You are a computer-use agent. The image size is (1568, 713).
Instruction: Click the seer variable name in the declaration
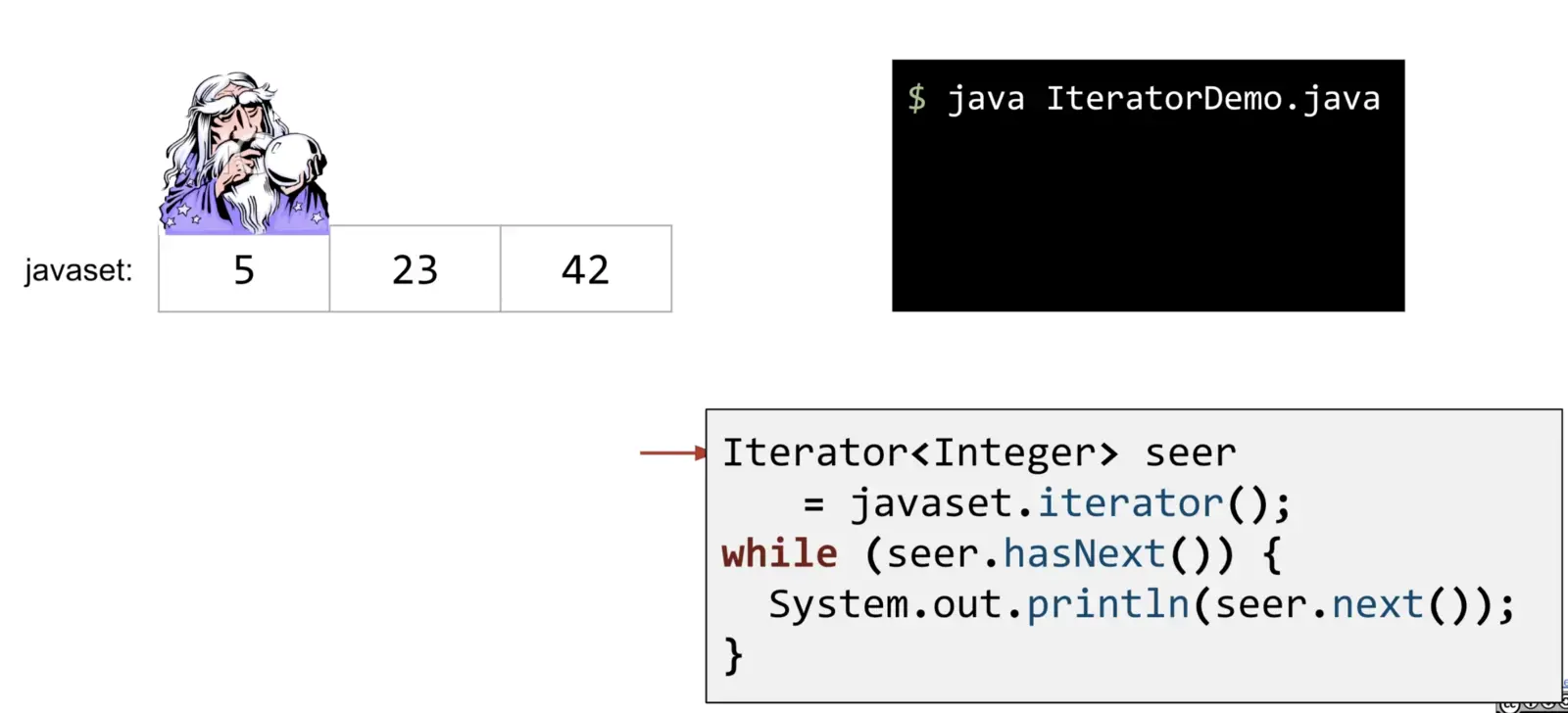point(1190,453)
